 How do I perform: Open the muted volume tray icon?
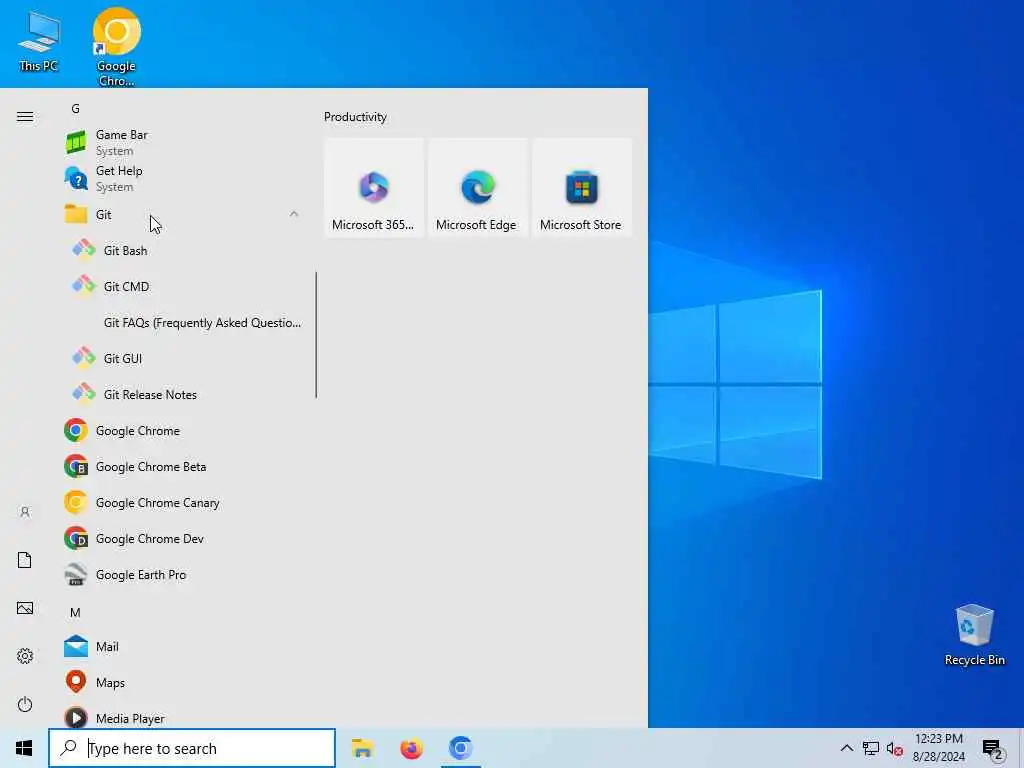[x=895, y=748]
